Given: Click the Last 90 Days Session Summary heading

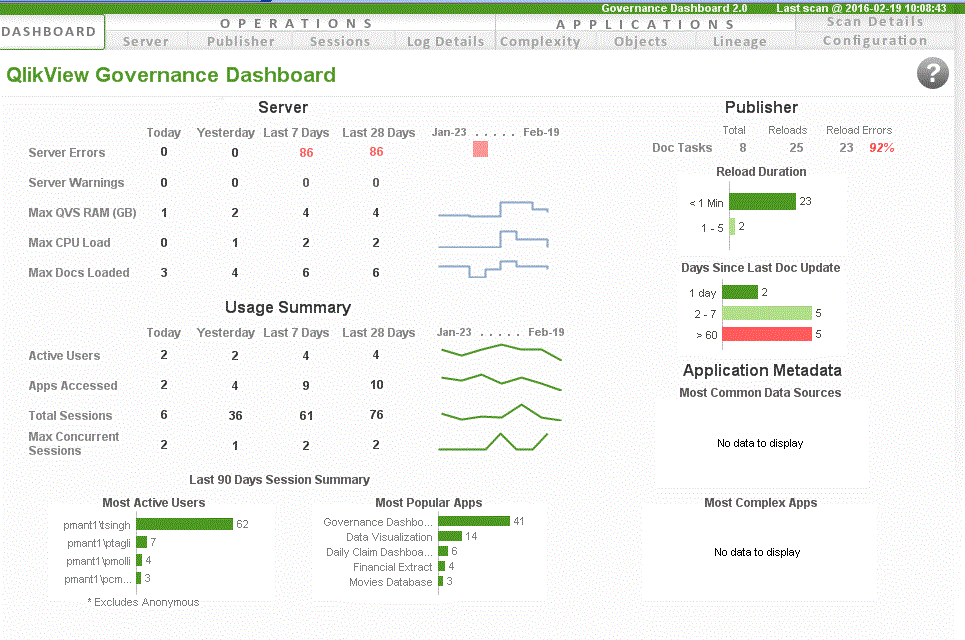Looking at the screenshot, I should click(x=279, y=479).
